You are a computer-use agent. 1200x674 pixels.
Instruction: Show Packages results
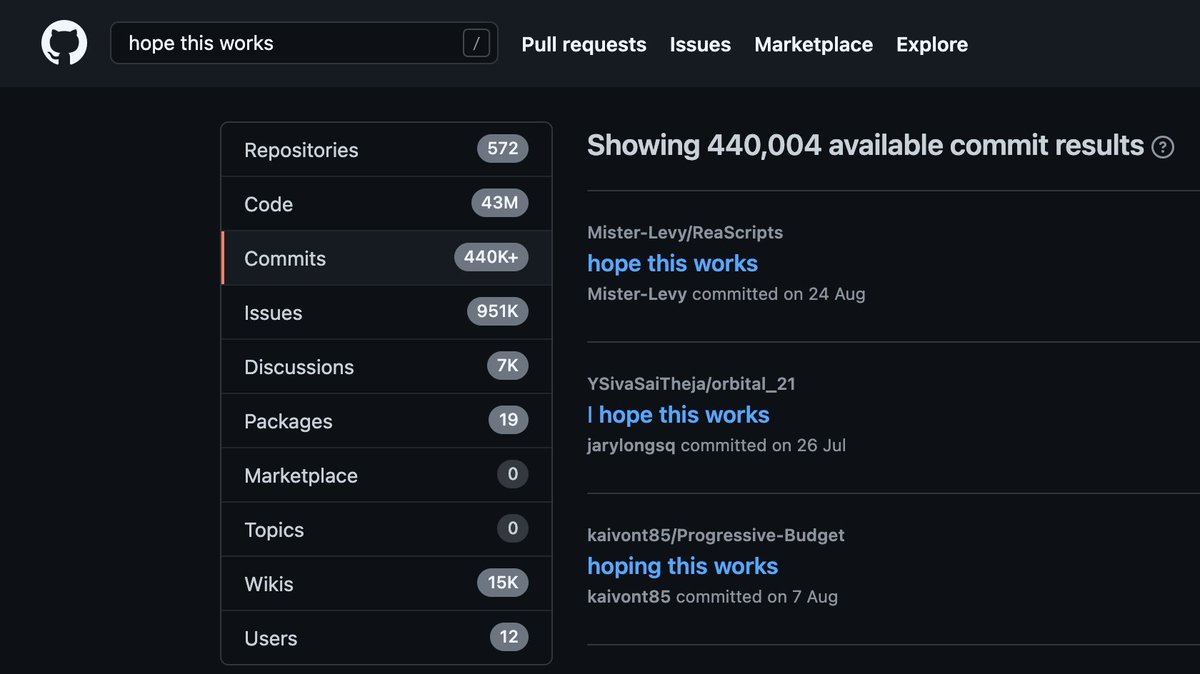click(386, 421)
